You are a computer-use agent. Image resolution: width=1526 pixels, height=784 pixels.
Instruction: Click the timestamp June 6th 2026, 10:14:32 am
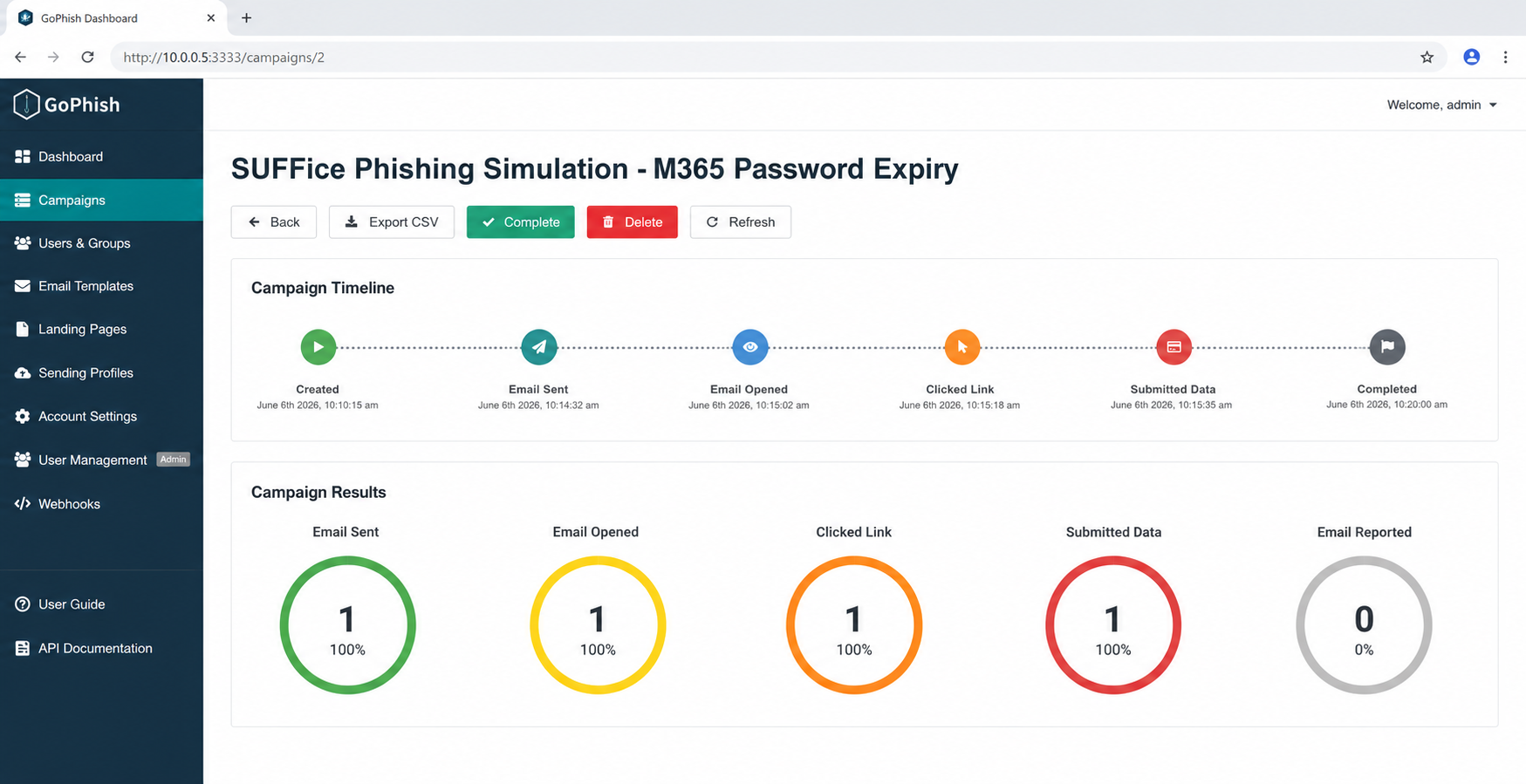tap(538, 405)
